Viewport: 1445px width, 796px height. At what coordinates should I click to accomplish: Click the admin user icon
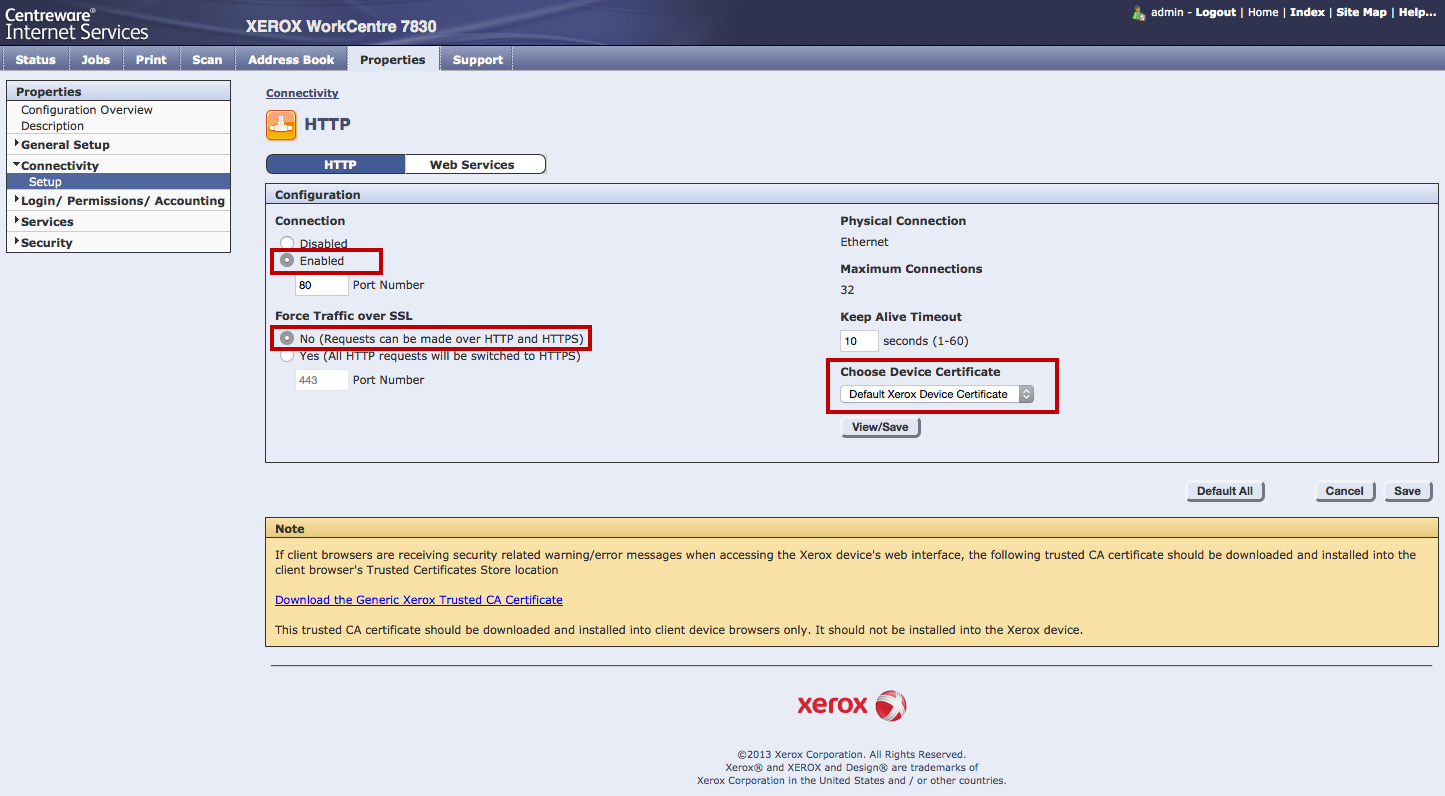coord(1138,13)
